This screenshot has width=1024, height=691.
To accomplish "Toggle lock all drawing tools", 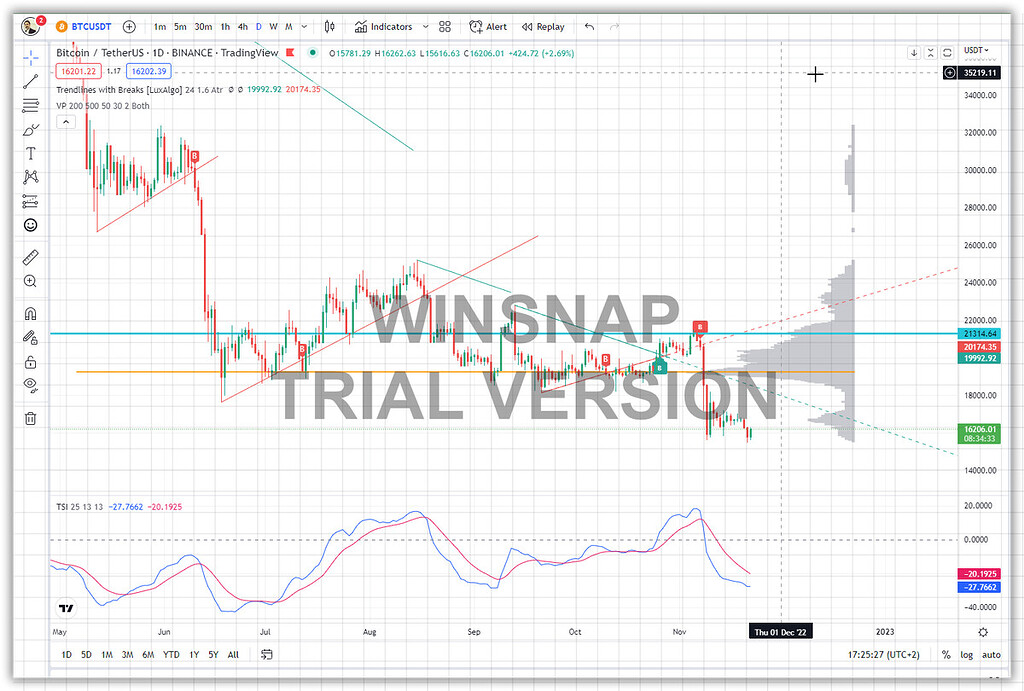I will click(x=31, y=362).
